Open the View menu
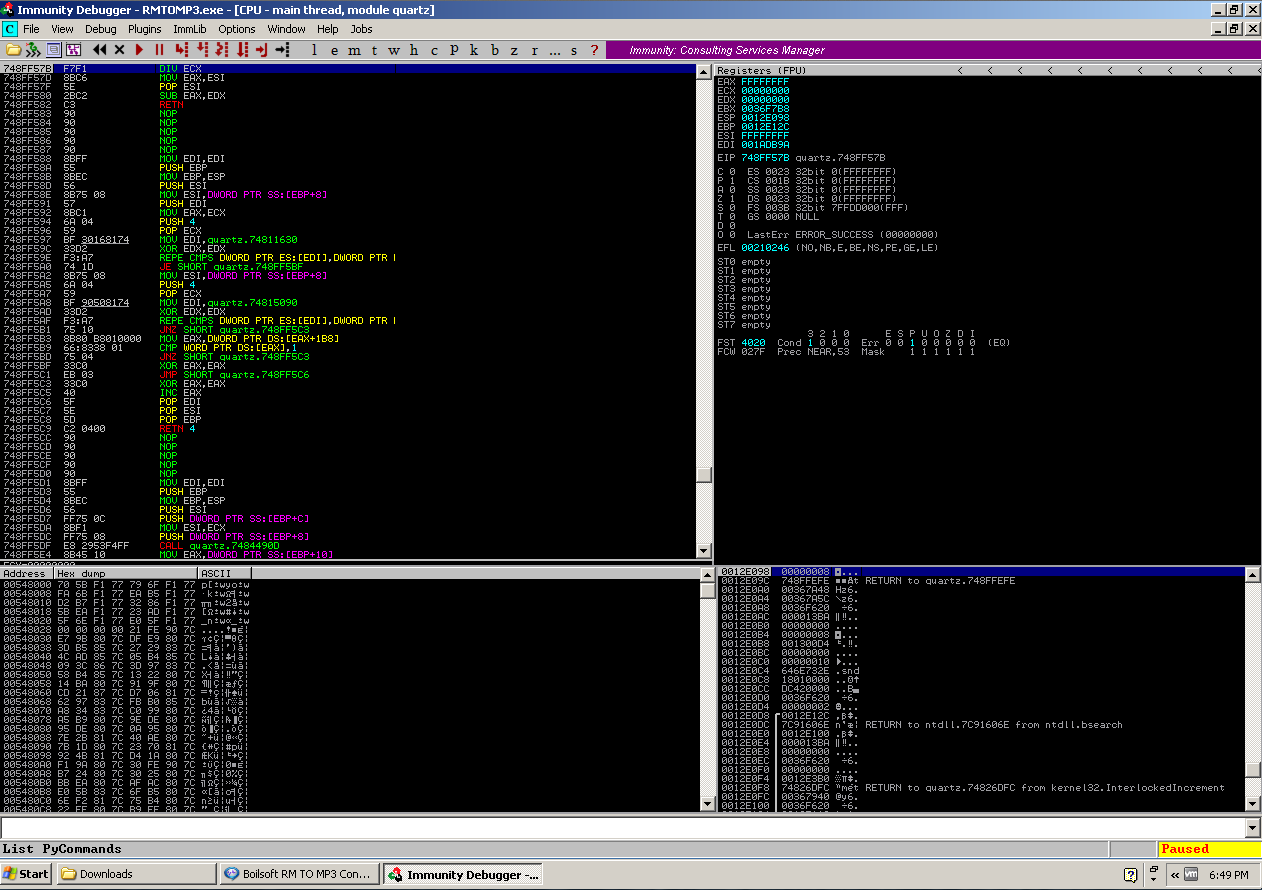 [62, 29]
